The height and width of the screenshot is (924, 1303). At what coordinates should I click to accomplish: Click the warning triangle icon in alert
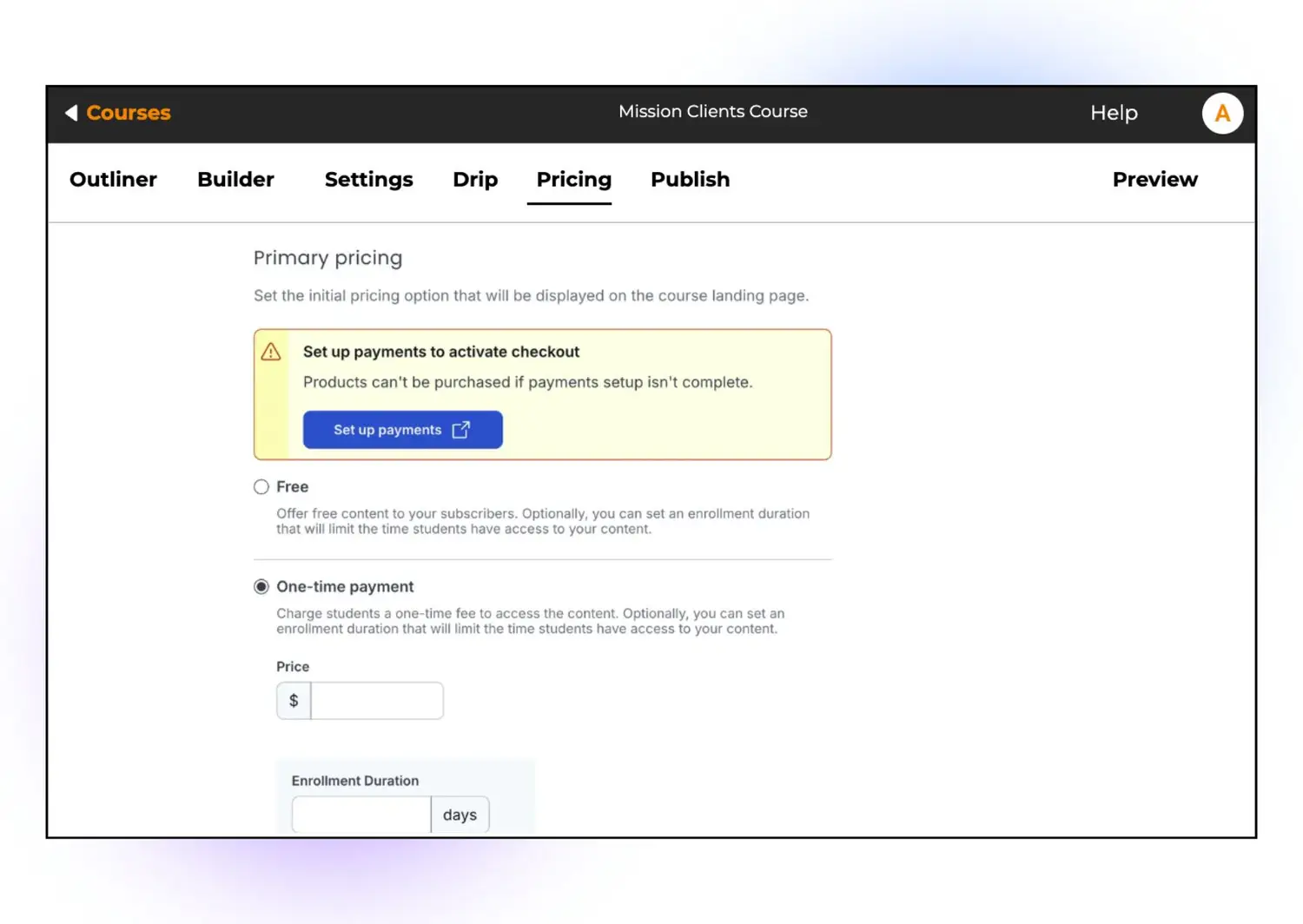click(x=271, y=352)
